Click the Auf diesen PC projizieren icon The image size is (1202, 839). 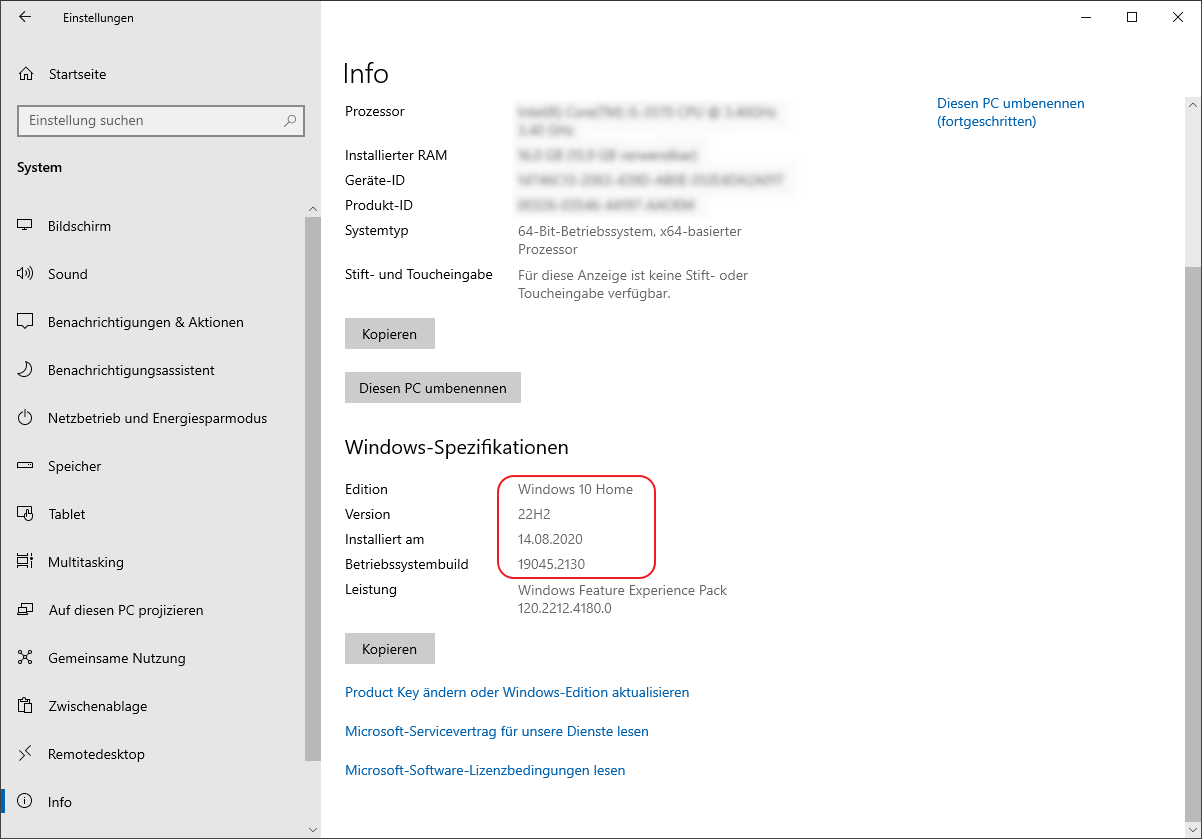coord(26,610)
